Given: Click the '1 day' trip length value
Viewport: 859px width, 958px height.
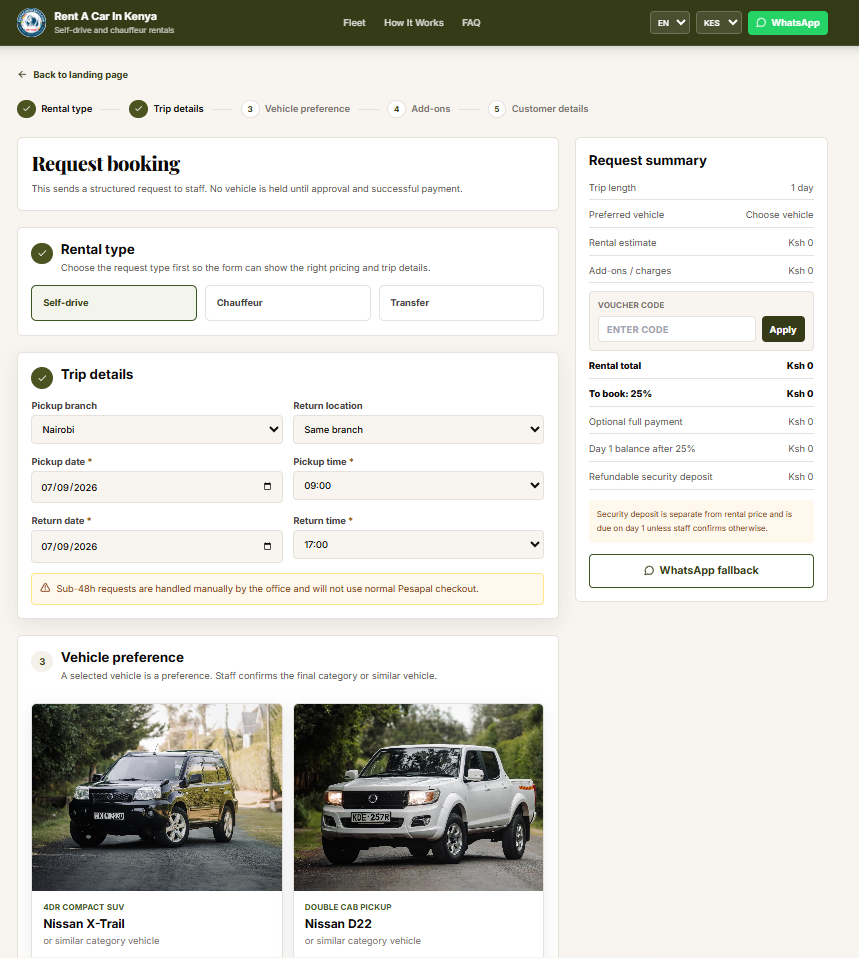Looking at the screenshot, I should [802, 188].
